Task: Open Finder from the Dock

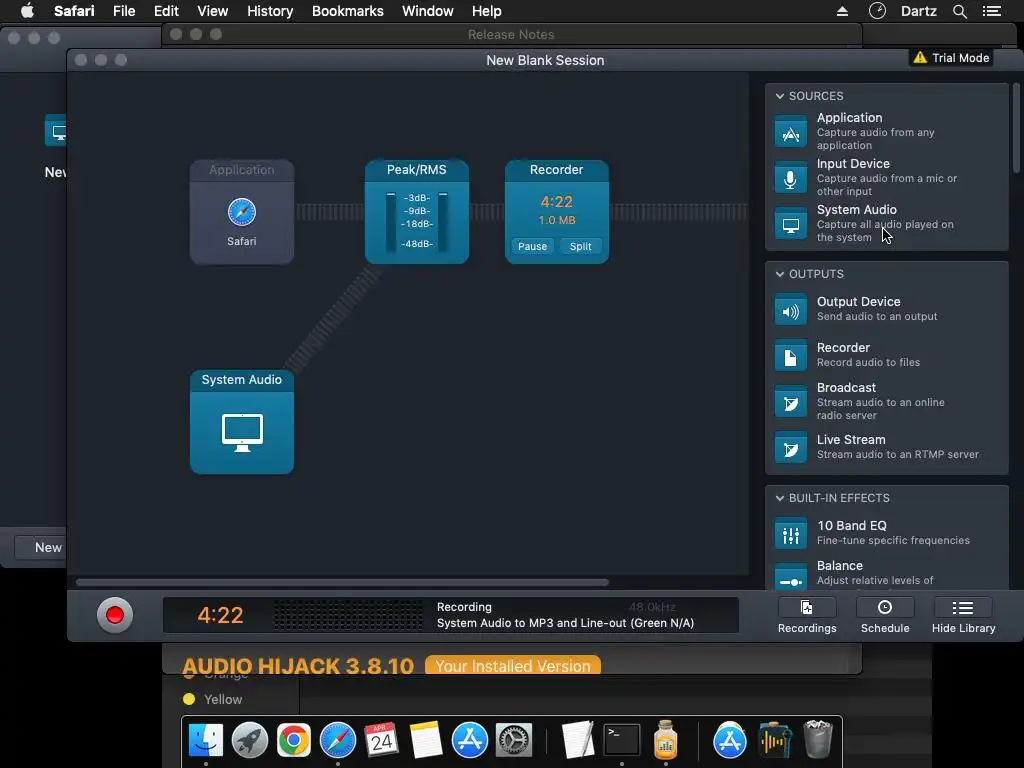Action: (x=206, y=740)
